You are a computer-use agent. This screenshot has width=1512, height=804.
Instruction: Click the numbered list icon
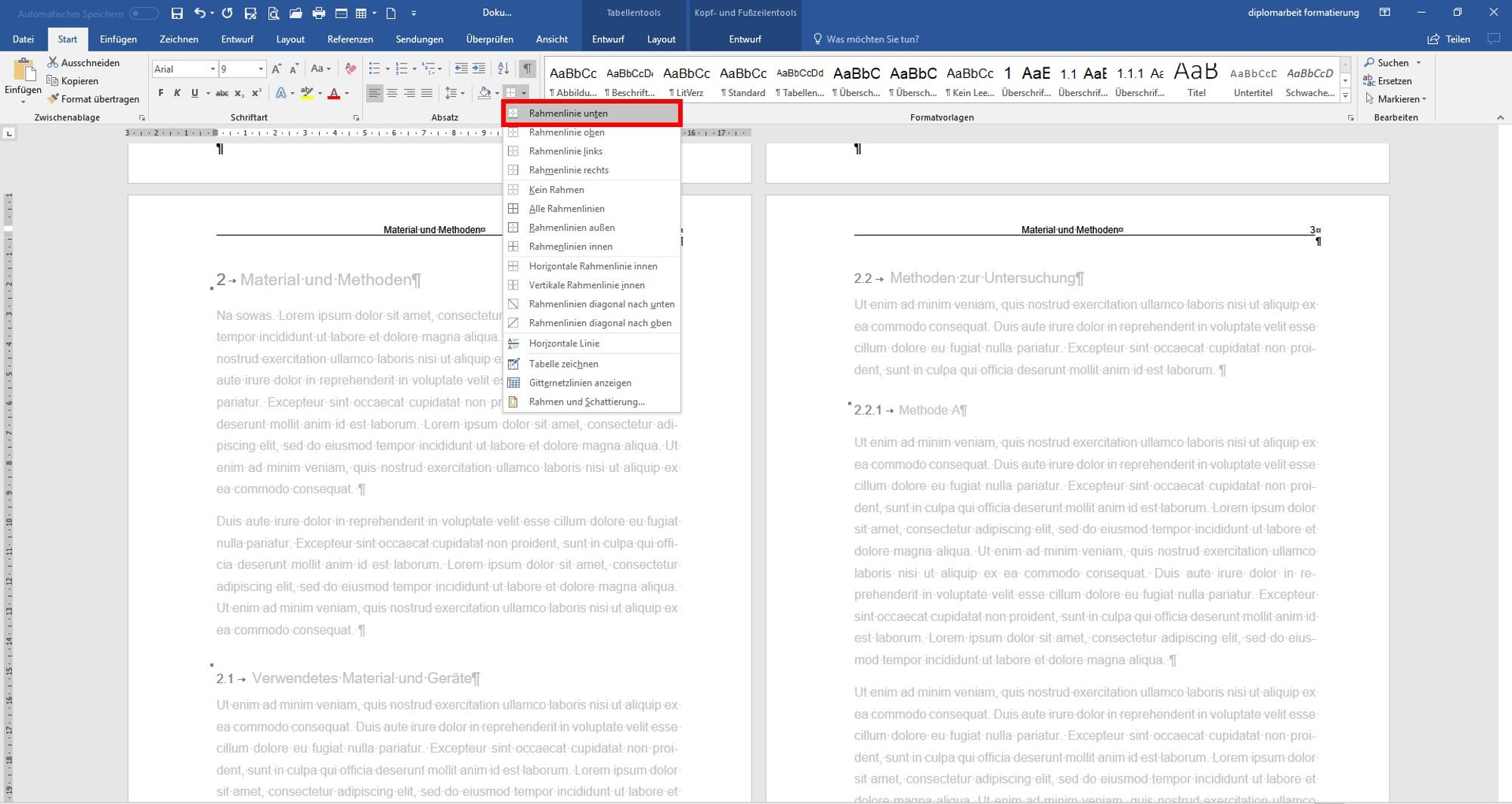pos(401,69)
